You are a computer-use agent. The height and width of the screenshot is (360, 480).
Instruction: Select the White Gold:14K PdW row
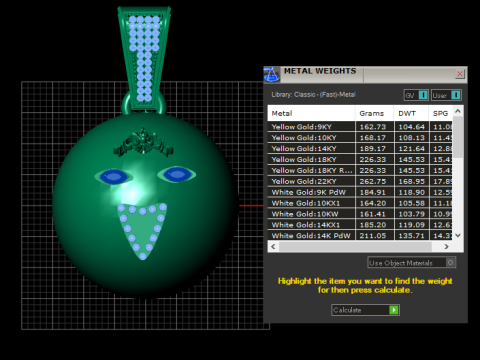pyautogui.click(x=360, y=235)
